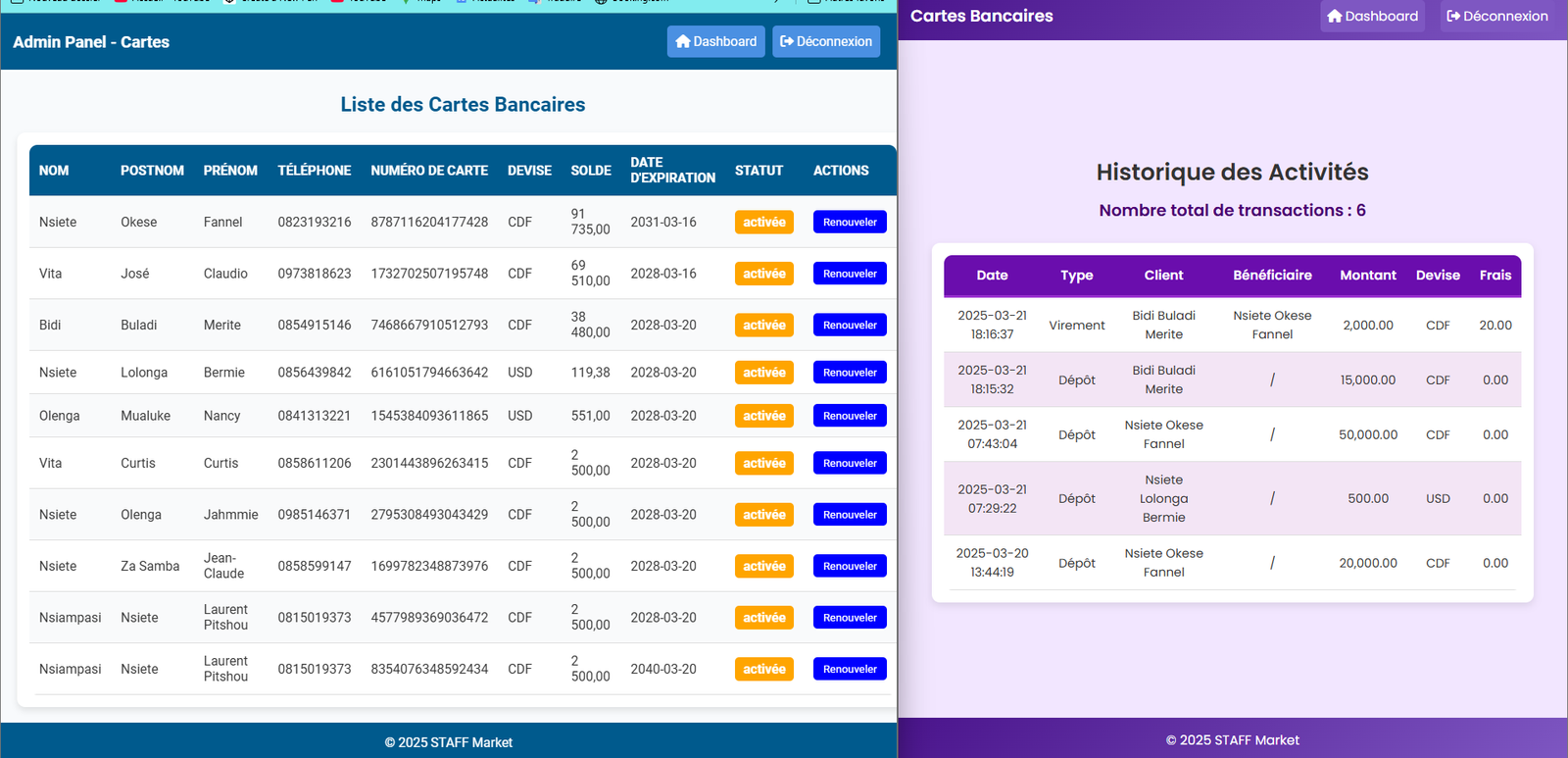Click the USD currency in history table
The image size is (1568, 758).
1438,499
